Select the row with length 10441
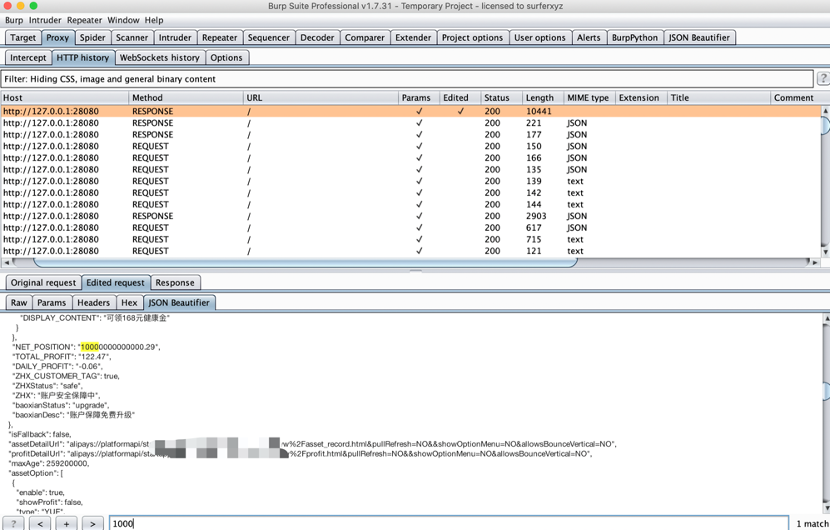 coord(411,111)
